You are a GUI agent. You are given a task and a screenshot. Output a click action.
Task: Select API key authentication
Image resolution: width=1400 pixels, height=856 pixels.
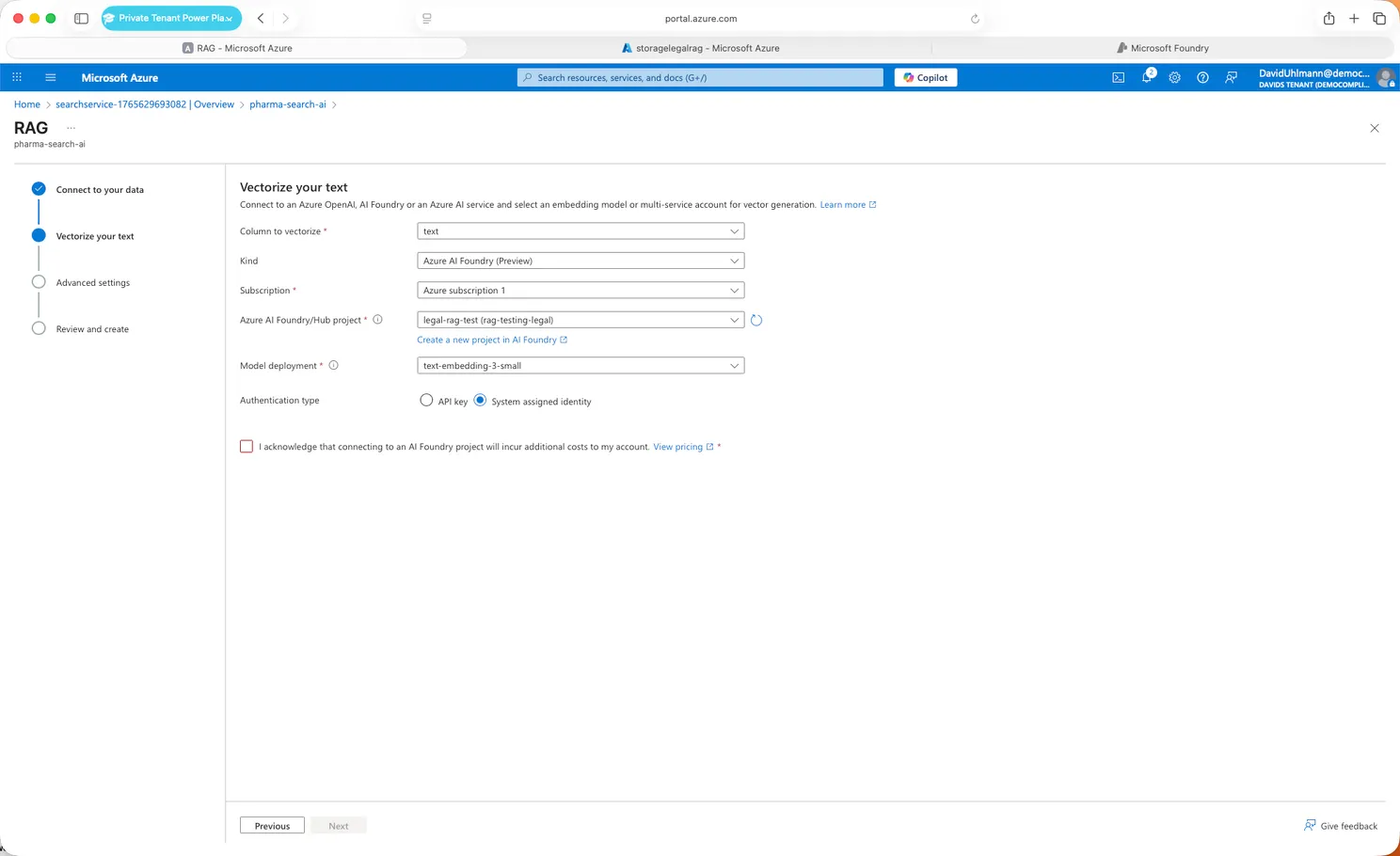coord(426,400)
